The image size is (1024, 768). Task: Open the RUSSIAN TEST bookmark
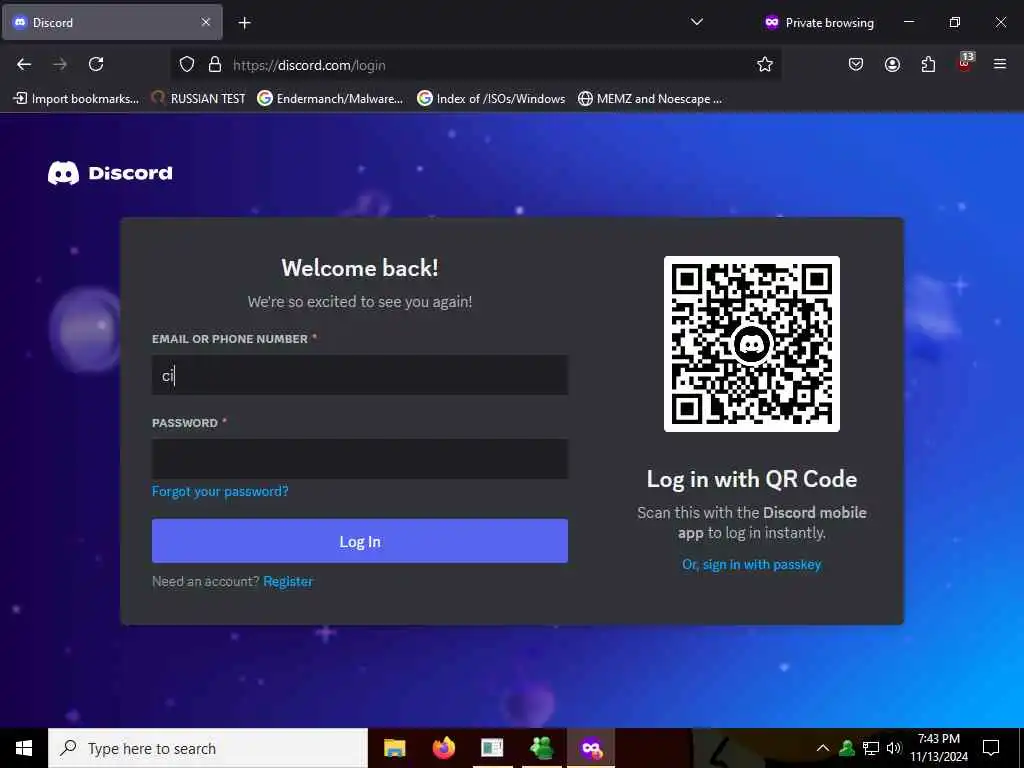[x=199, y=99]
